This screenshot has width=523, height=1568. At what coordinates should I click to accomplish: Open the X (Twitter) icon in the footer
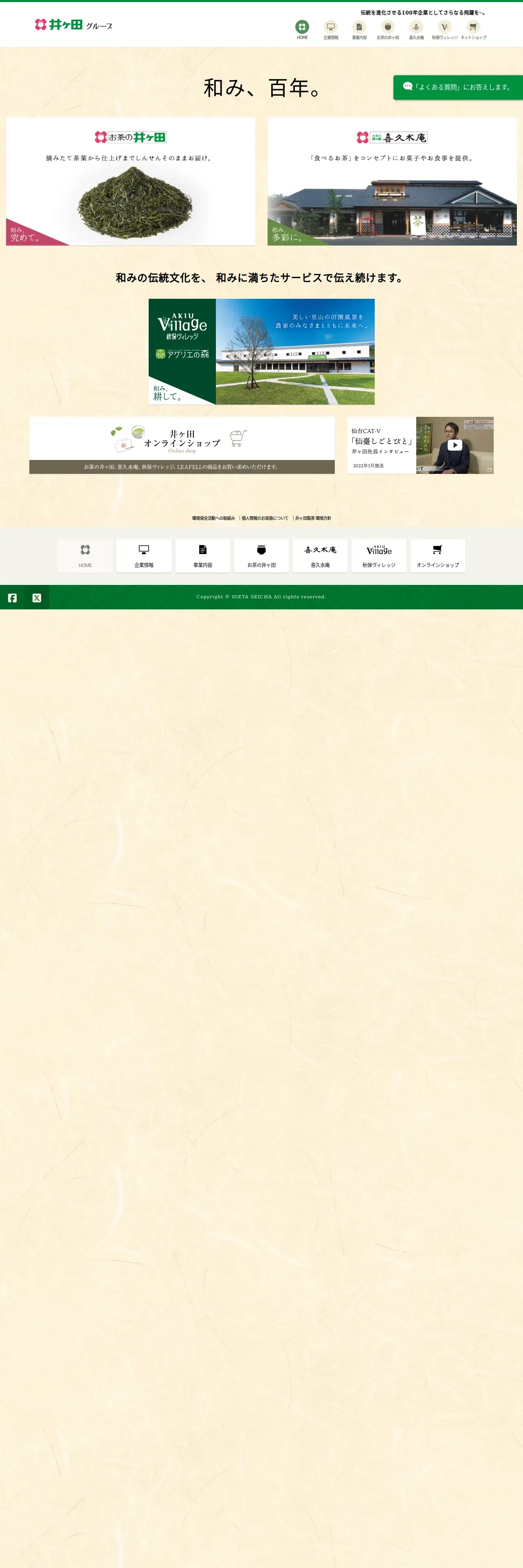37,598
